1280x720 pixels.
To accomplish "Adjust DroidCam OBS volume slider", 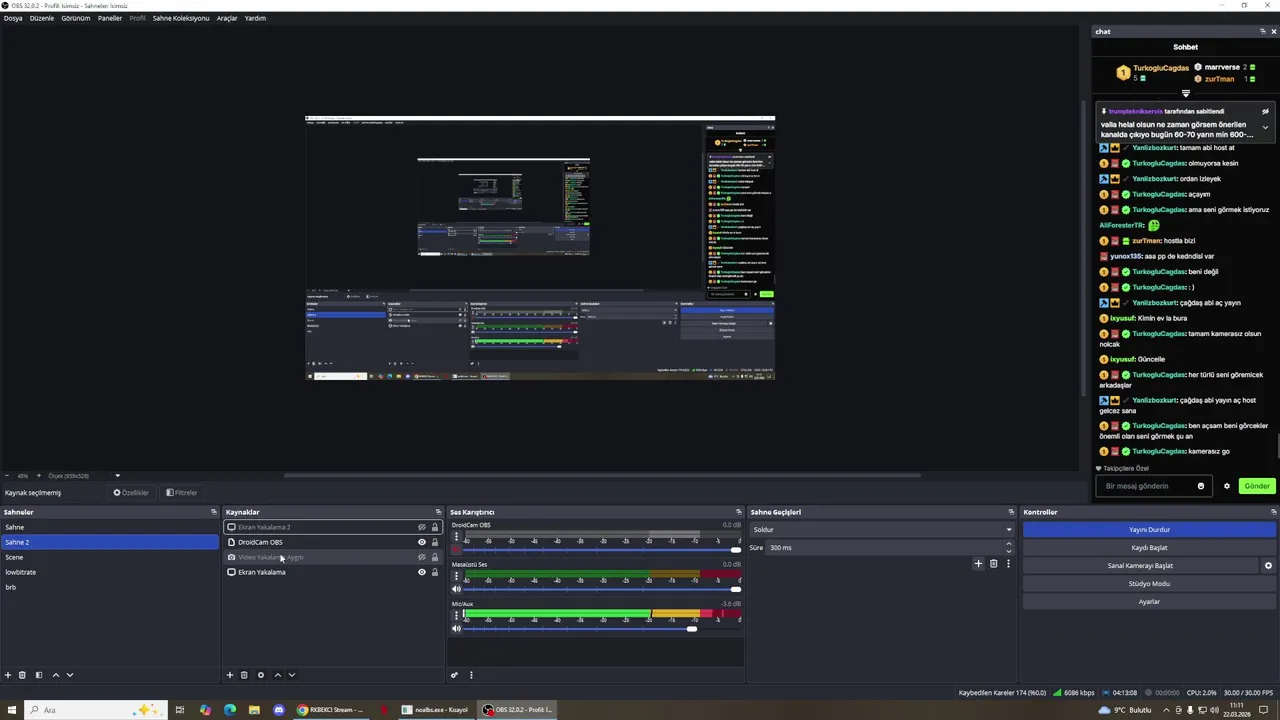I will pos(736,550).
